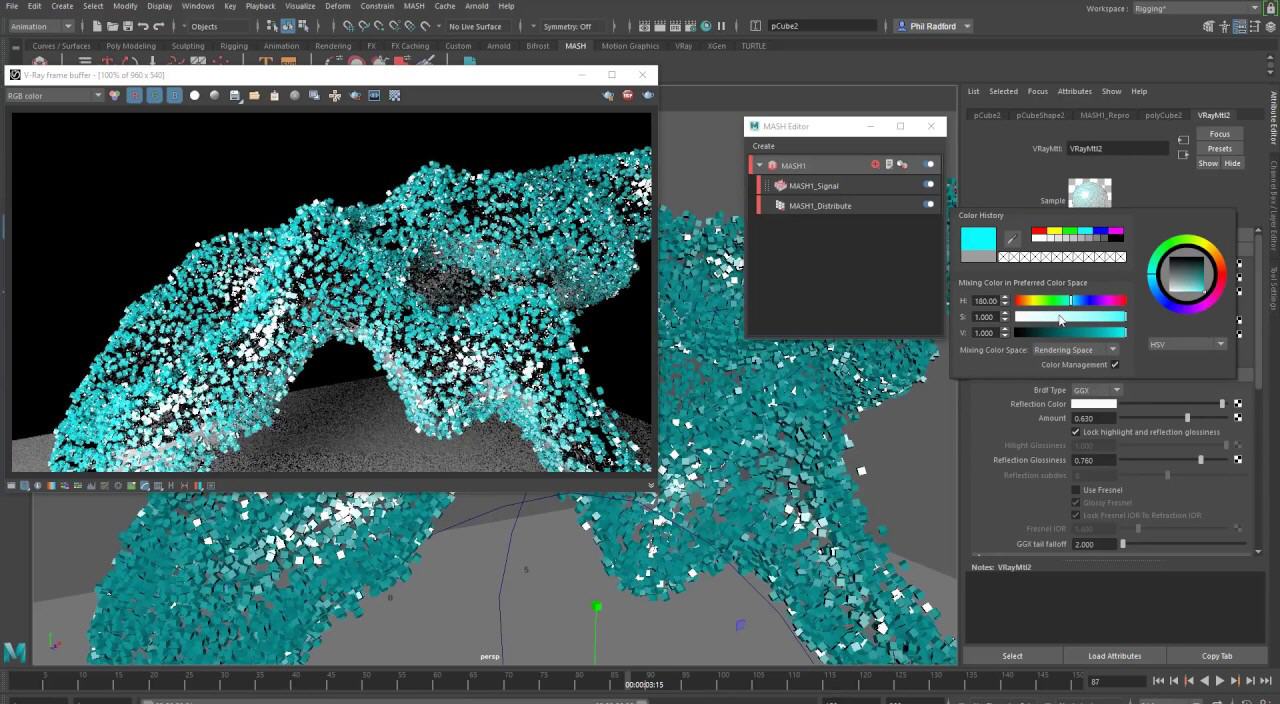Open Phil Radford account dropdown
Image resolution: width=1280 pixels, height=704 pixels.
click(x=933, y=26)
